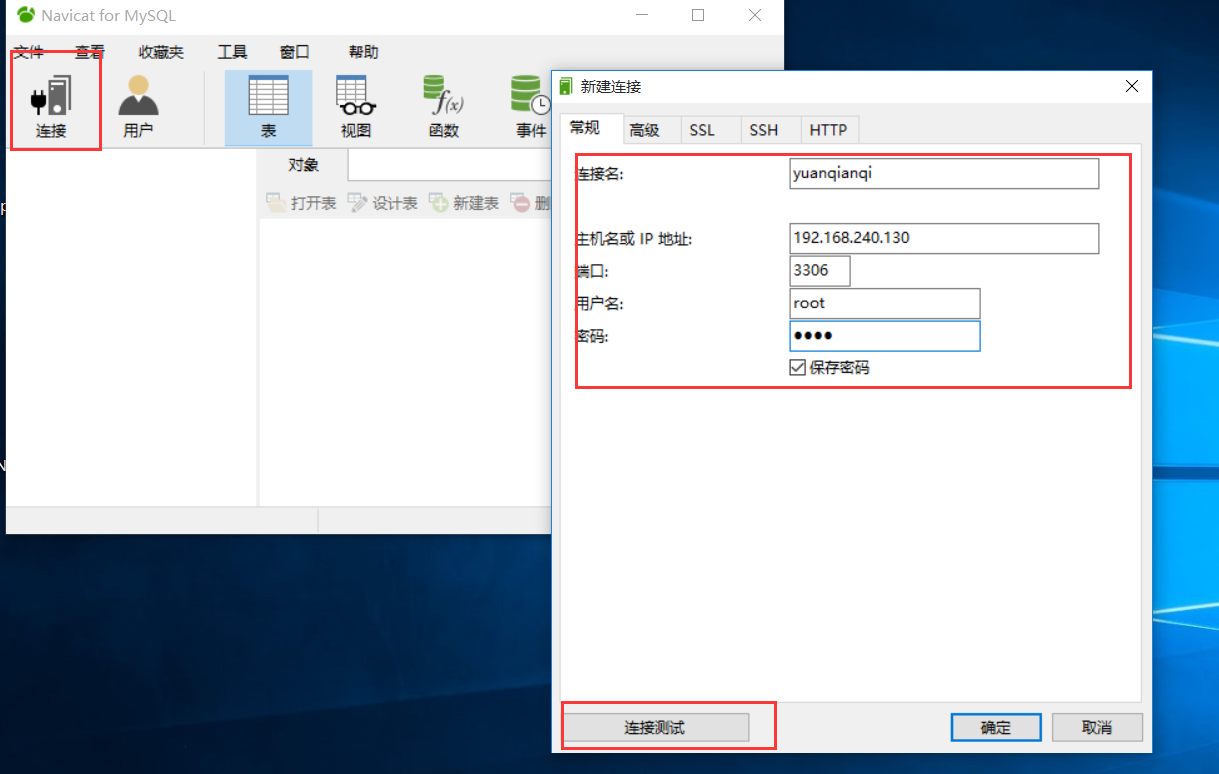Screen dimensions: 1219x774
Task: Switch to the HTTP tab
Action: point(828,129)
